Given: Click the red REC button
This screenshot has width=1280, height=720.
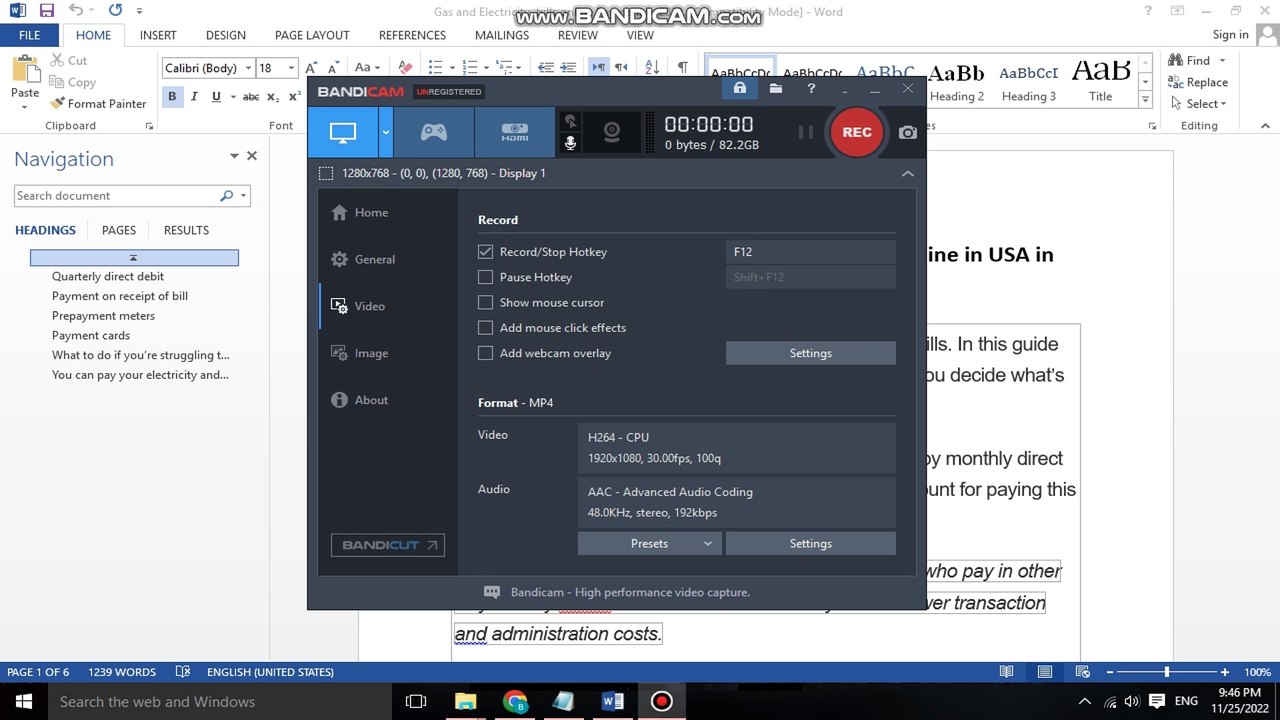Looking at the screenshot, I should [x=856, y=131].
